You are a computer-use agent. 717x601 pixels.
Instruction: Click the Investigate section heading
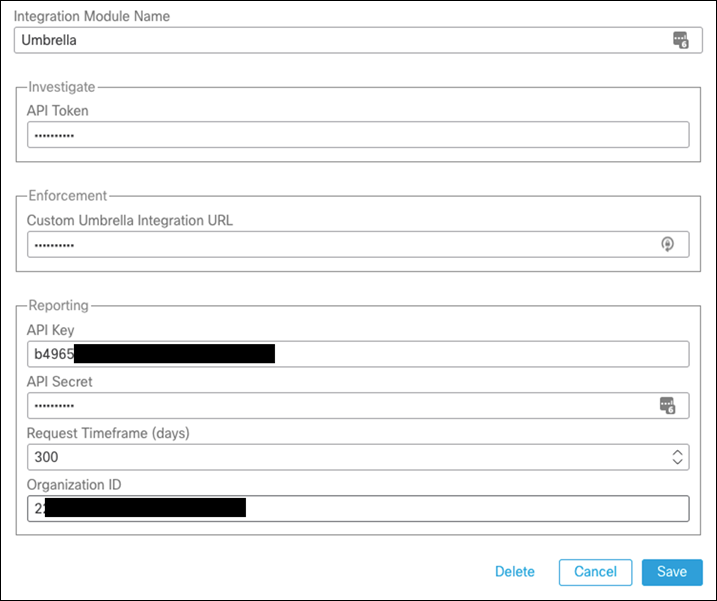point(62,87)
